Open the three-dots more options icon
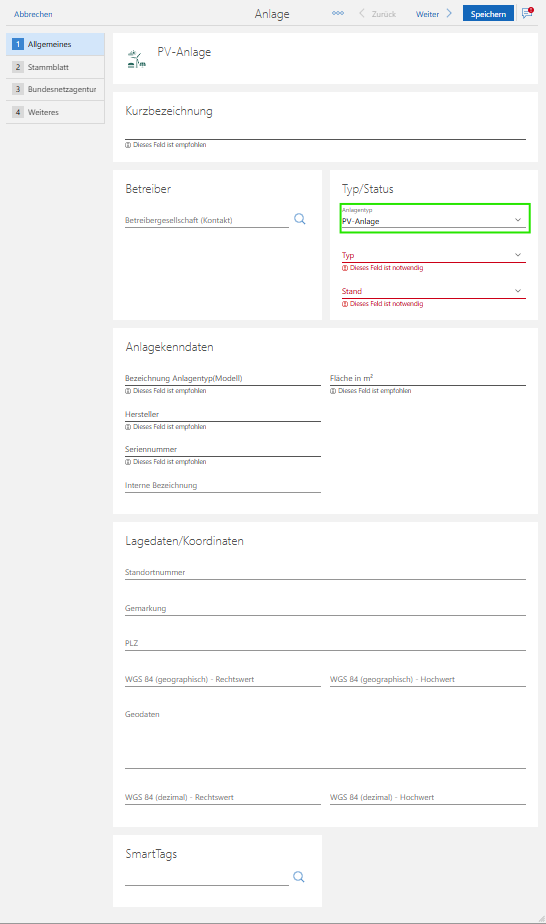The height and width of the screenshot is (924, 546). (x=337, y=13)
